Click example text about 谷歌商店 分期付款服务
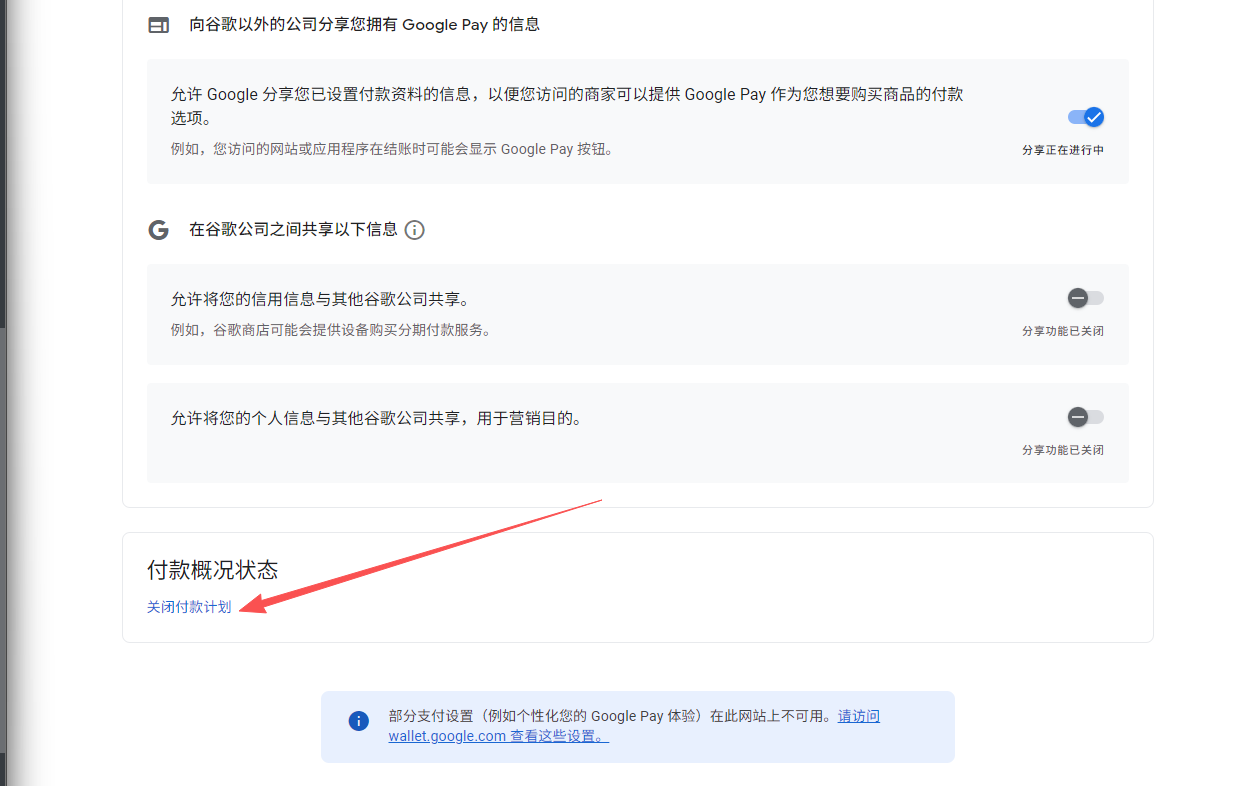1248x786 pixels. pyautogui.click(x=331, y=330)
